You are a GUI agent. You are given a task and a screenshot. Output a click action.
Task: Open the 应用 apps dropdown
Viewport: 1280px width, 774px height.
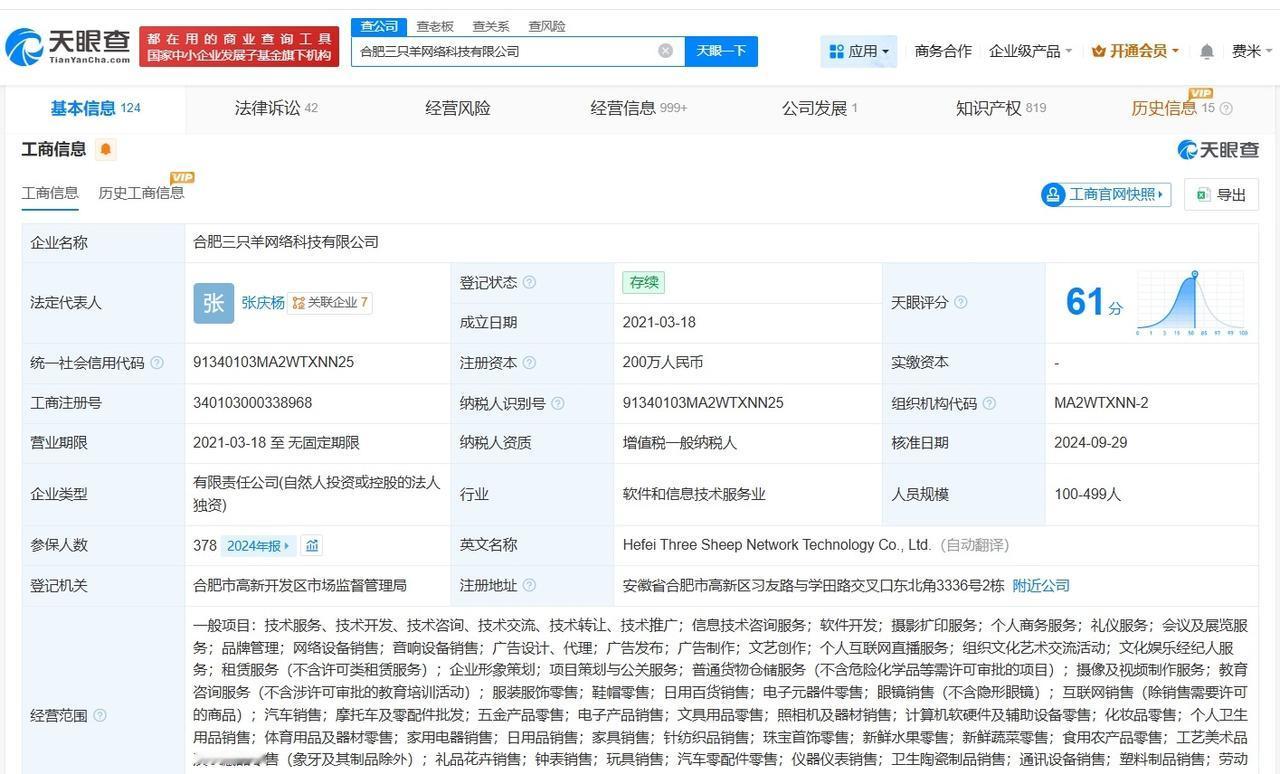[x=859, y=51]
